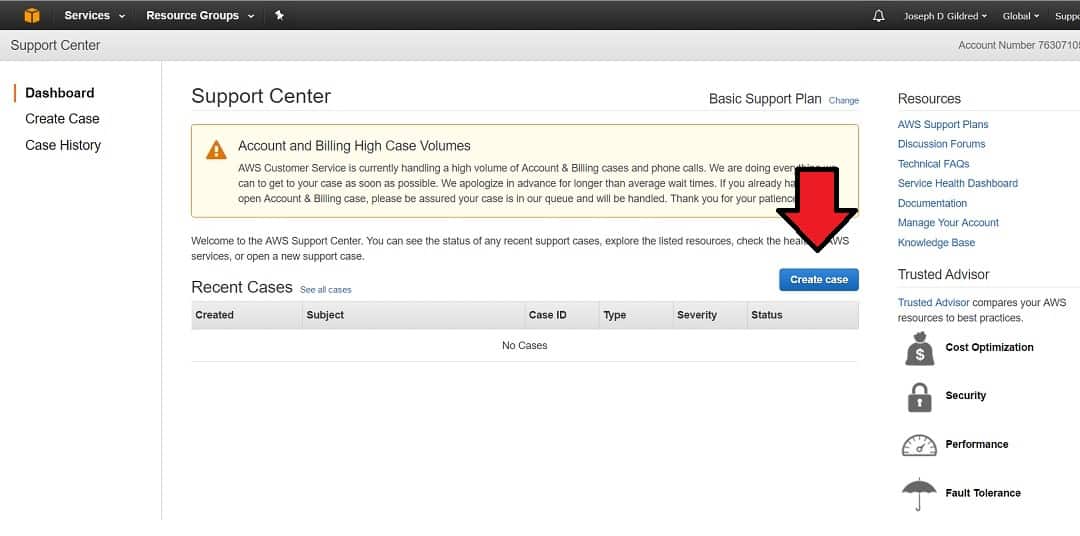Click the Security label under Trusted Advisor
This screenshot has height=536, width=1080.
(966, 395)
